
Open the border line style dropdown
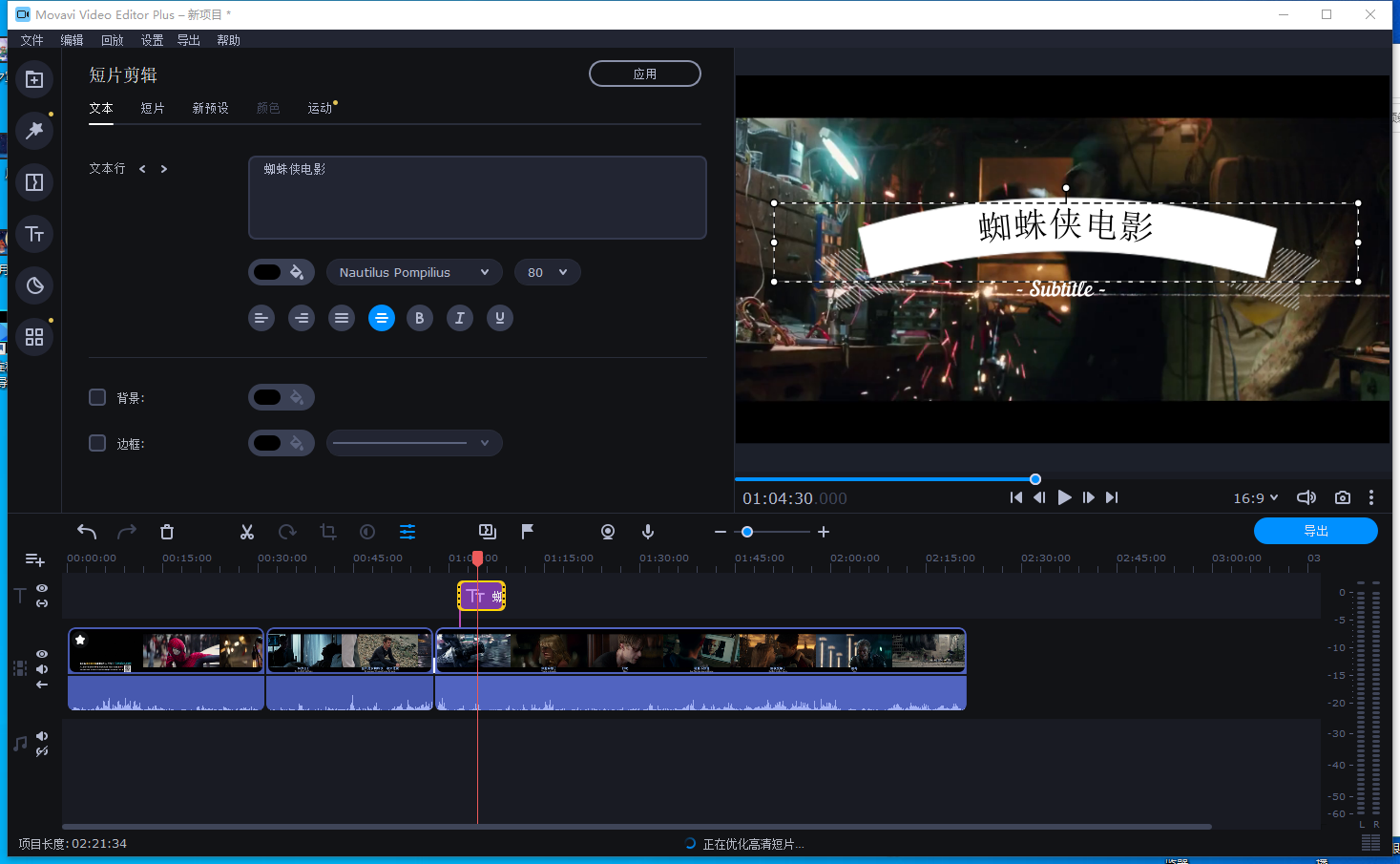(x=414, y=443)
